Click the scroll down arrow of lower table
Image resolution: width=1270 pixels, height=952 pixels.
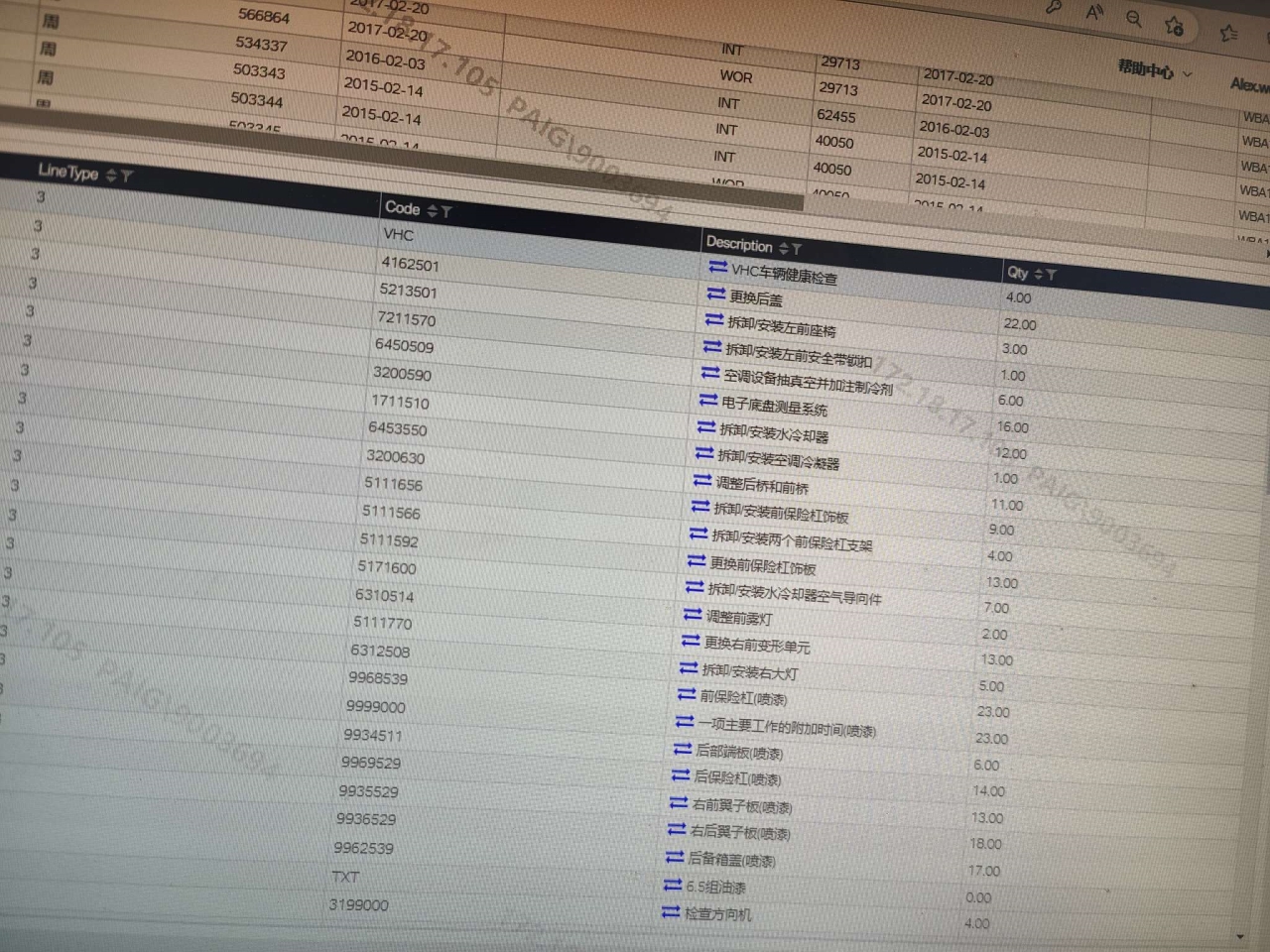pos(1240,936)
